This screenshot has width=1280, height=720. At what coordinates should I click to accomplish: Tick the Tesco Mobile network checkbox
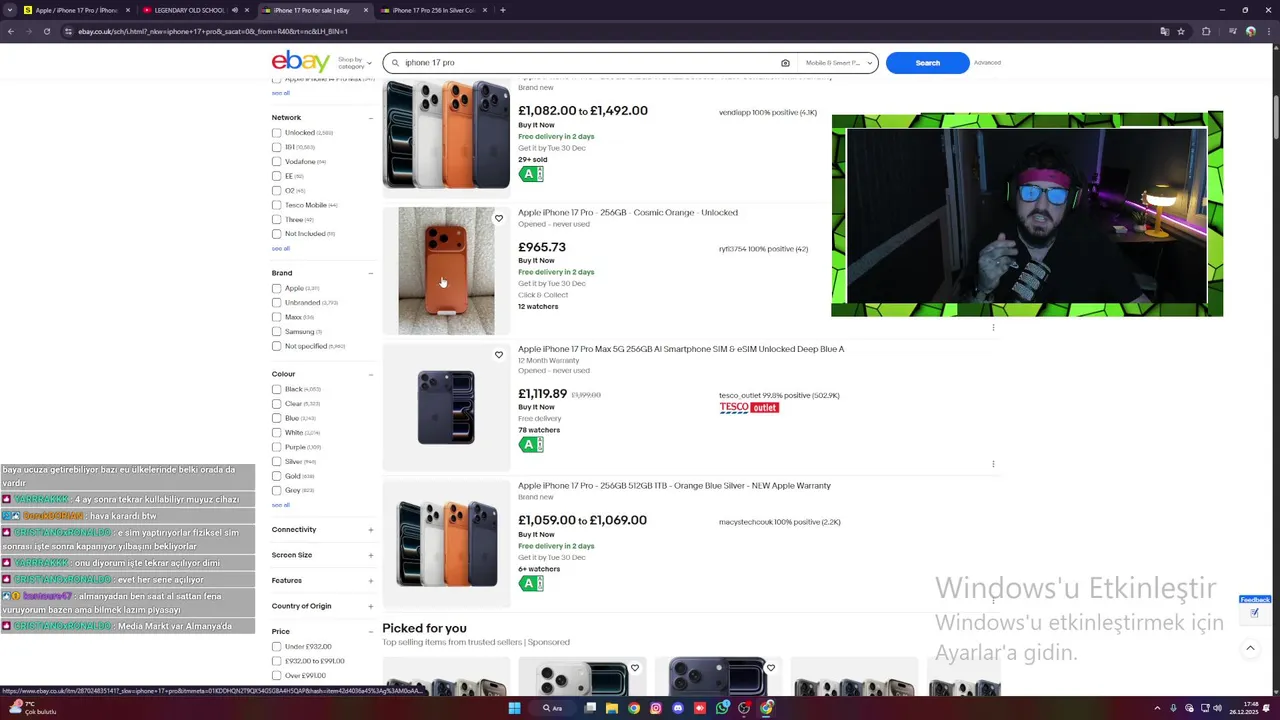click(x=276, y=205)
